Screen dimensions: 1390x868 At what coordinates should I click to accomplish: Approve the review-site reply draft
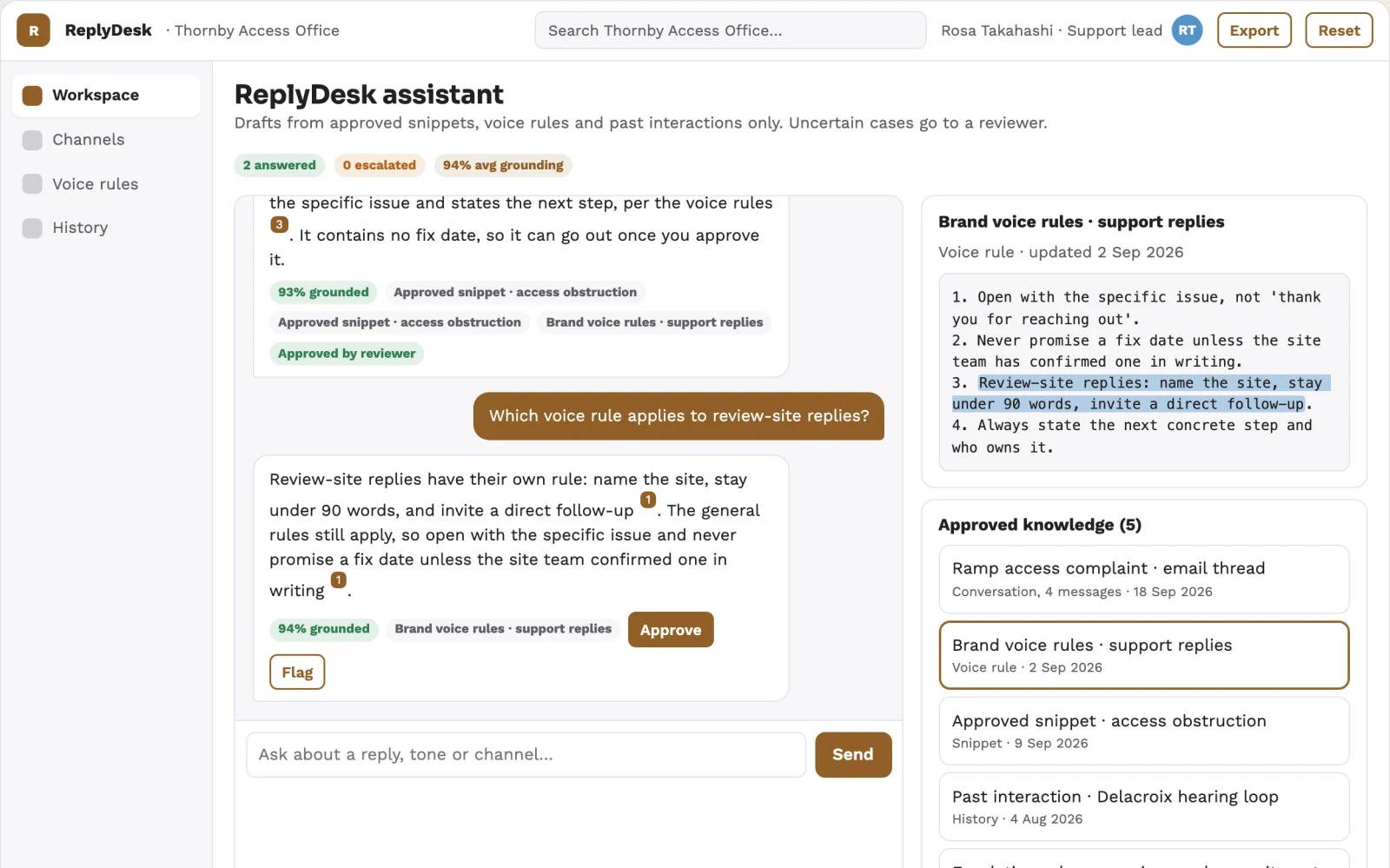click(x=671, y=630)
